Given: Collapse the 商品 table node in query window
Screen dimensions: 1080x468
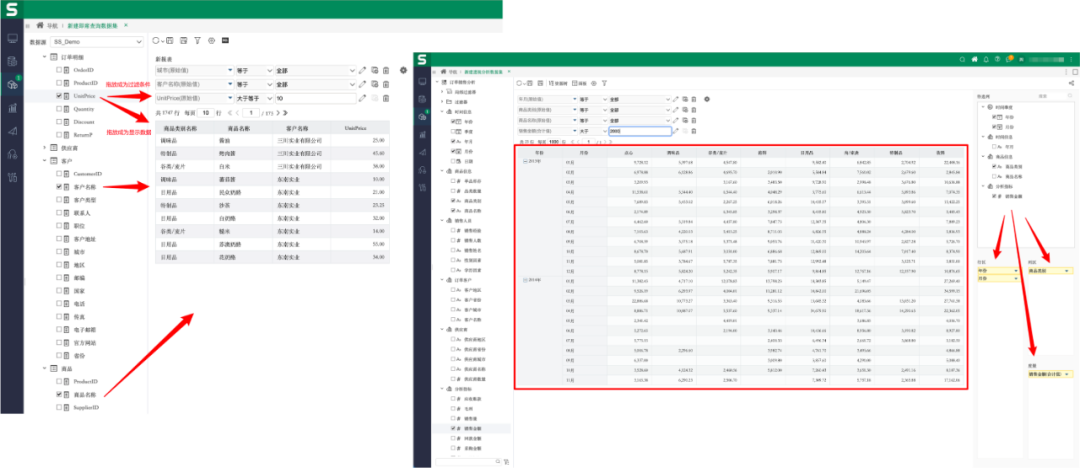Looking at the screenshot, I should click(x=45, y=369).
